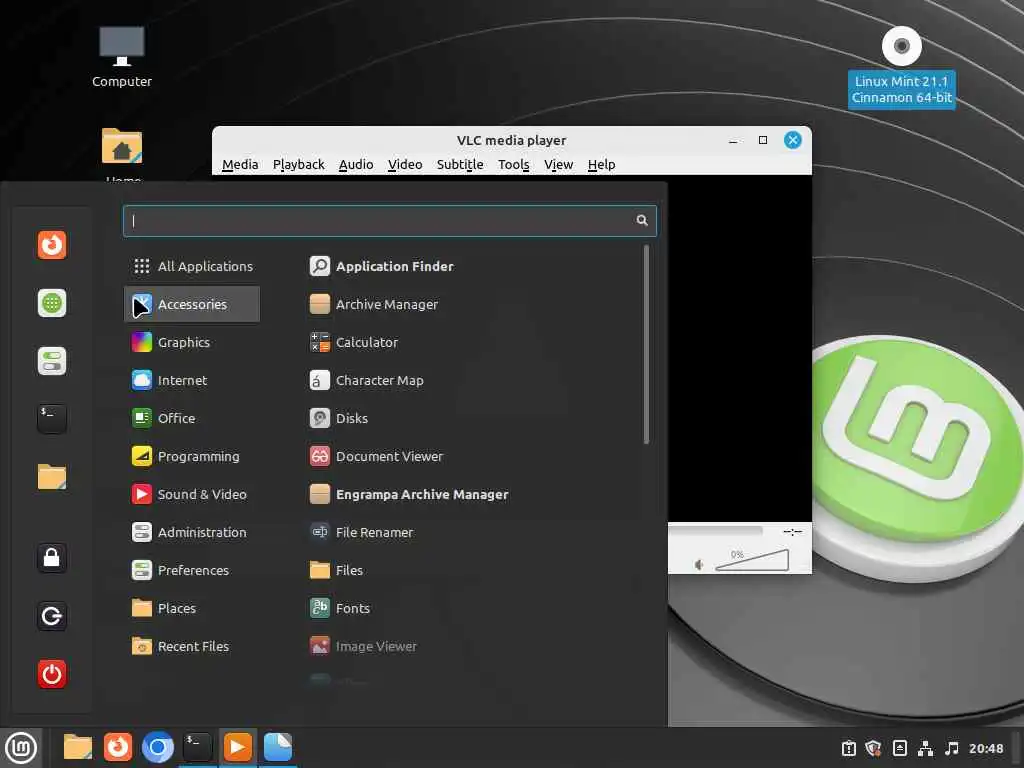Open VLC Tools menu
Image resolution: width=1024 pixels, height=768 pixels.
(514, 165)
